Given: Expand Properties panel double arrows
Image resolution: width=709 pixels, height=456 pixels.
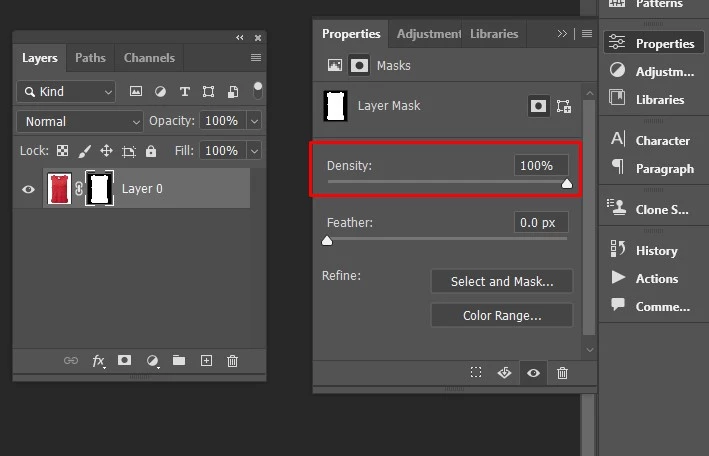Looking at the screenshot, I should pyautogui.click(x=562, y=34).
